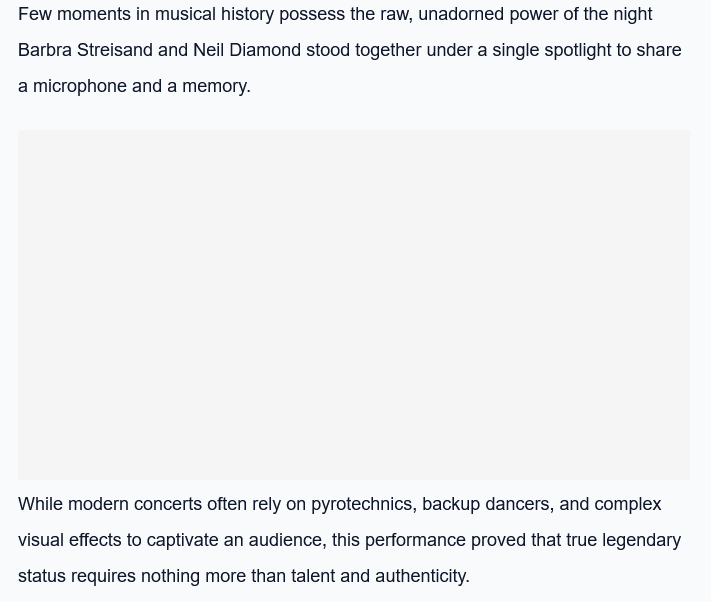
Task: Click the name "Neil Diamond" in the text
Action: 246,50
